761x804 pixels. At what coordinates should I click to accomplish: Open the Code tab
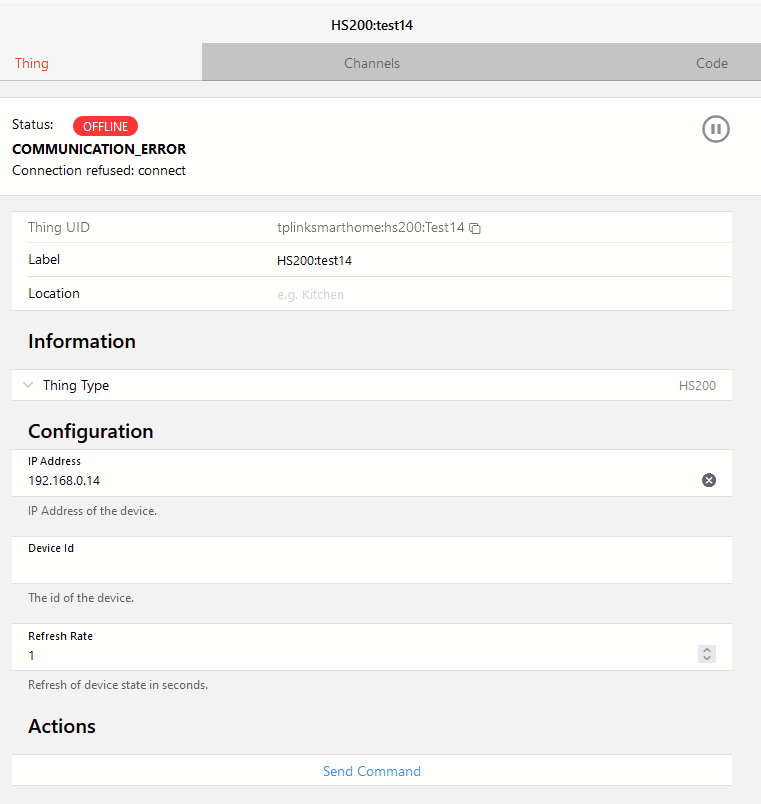tap(711, 63)
